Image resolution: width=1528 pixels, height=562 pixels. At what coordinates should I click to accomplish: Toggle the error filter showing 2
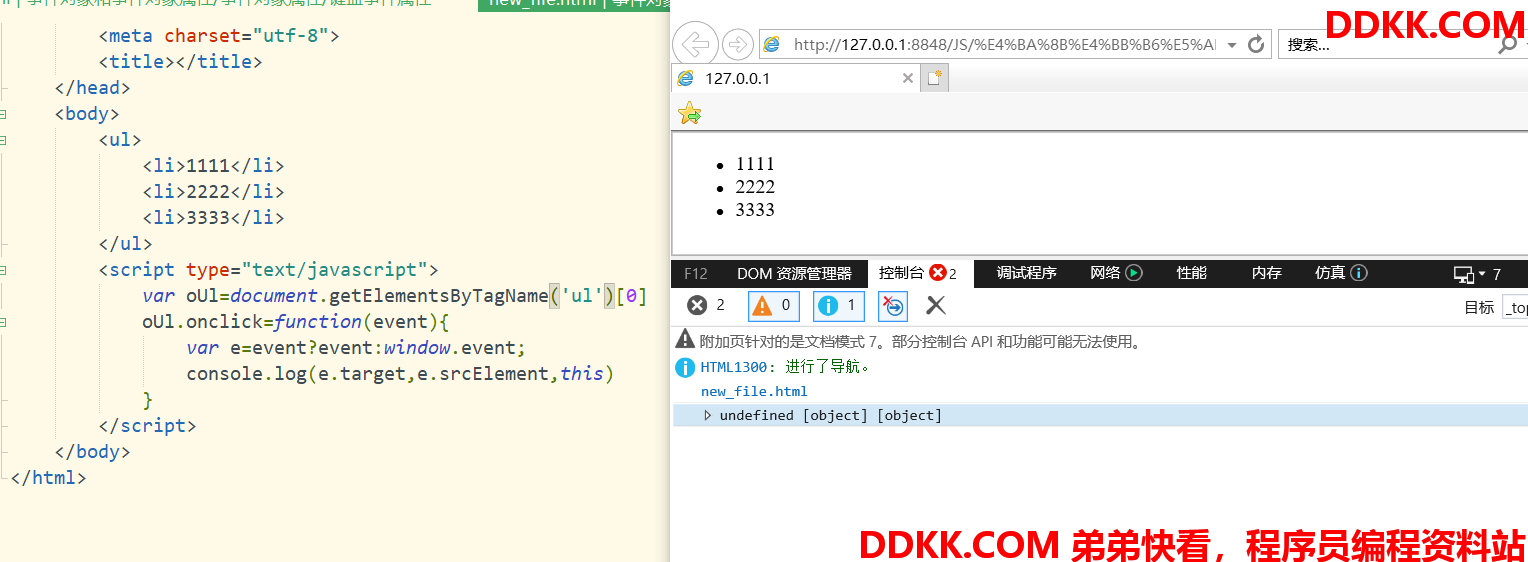tap(706, 306)
